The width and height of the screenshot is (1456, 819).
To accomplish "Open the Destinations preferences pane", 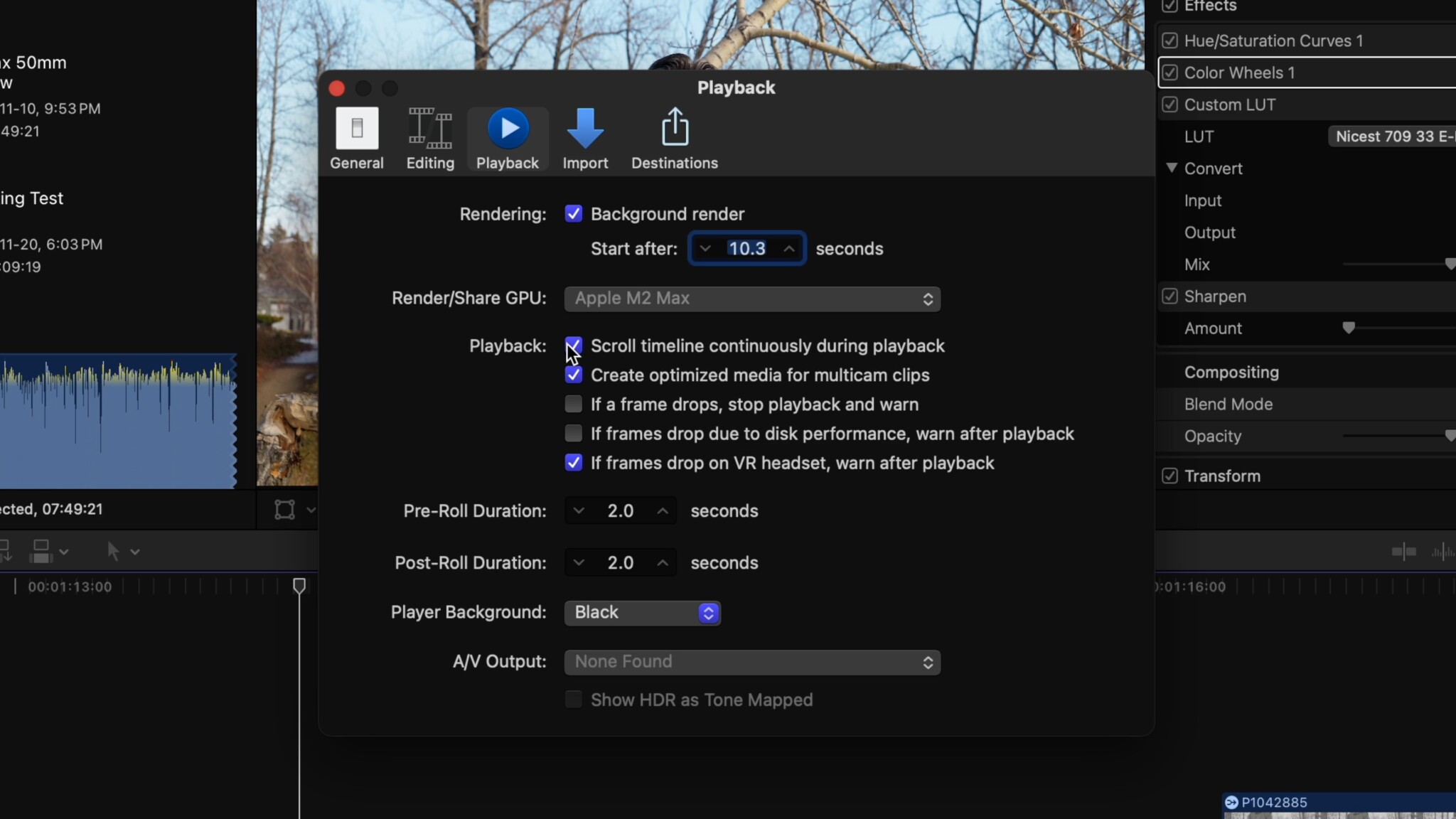I will (x=674, y=139).
